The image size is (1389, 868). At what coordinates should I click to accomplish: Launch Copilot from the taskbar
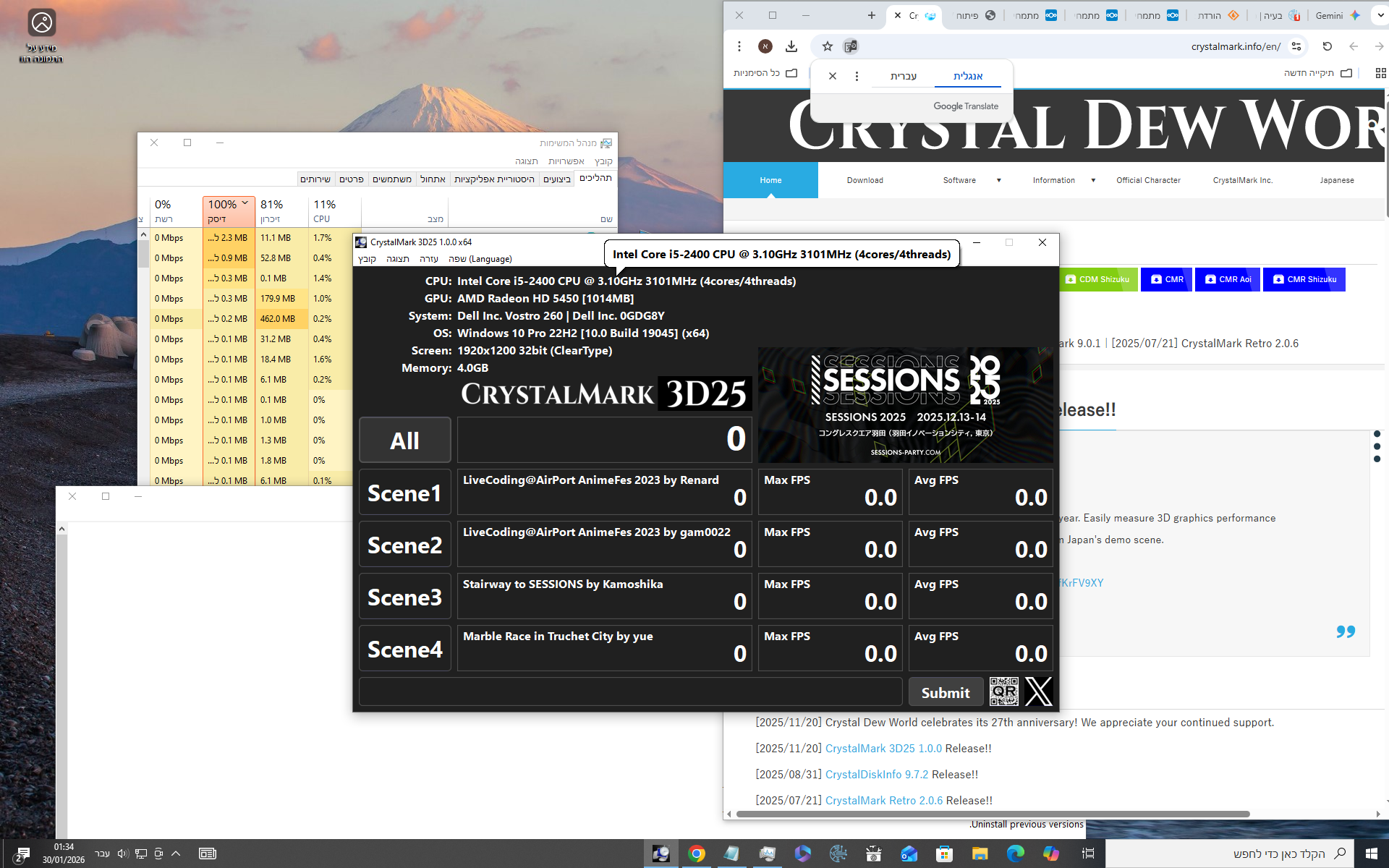pyautogui.click(x=1051, y=854)
